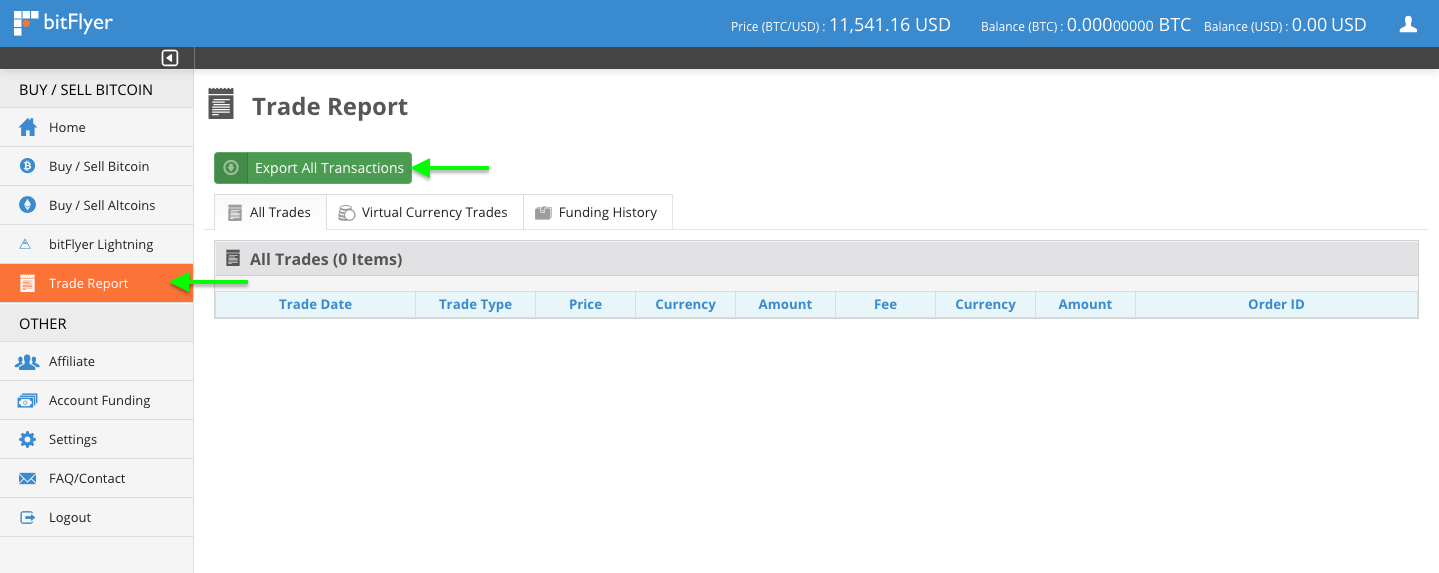The width and height of the screenshot is (1439, 573).
Task: Open Settings from the sidebar
Action: [x=96, y=439]
